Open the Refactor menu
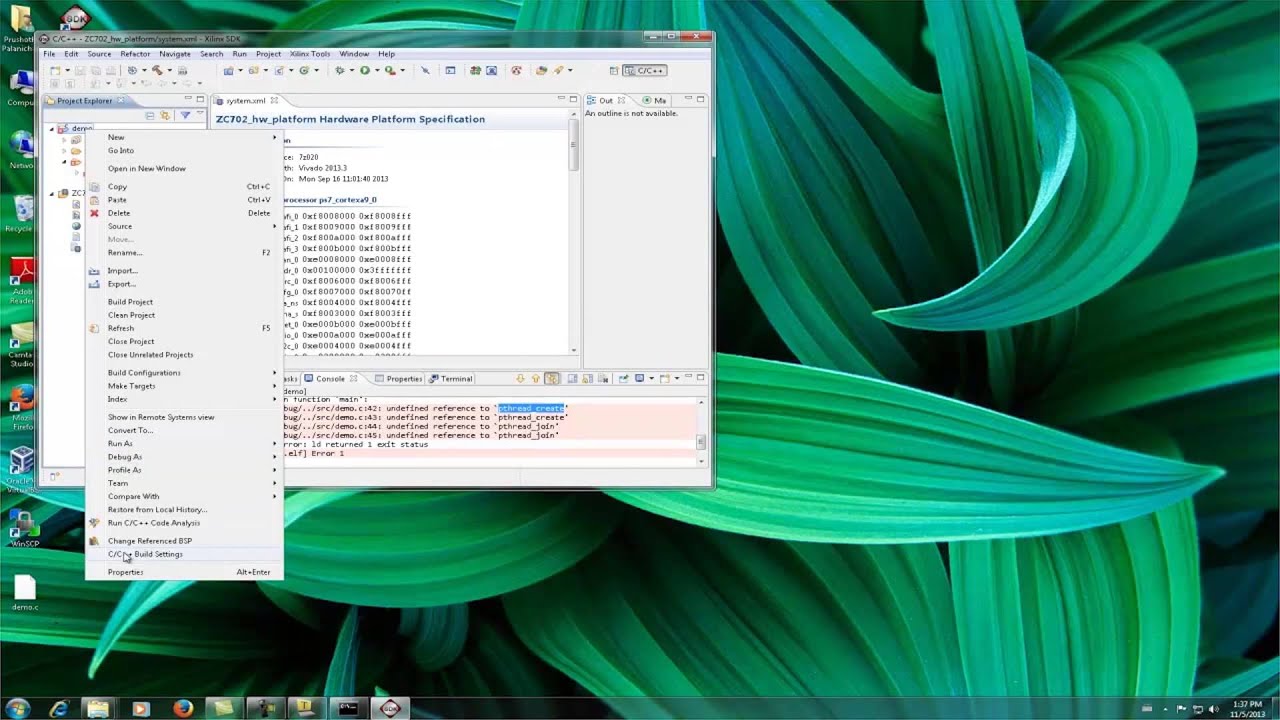This screenshot has width=1280, height=720. (x=135, y=54)
